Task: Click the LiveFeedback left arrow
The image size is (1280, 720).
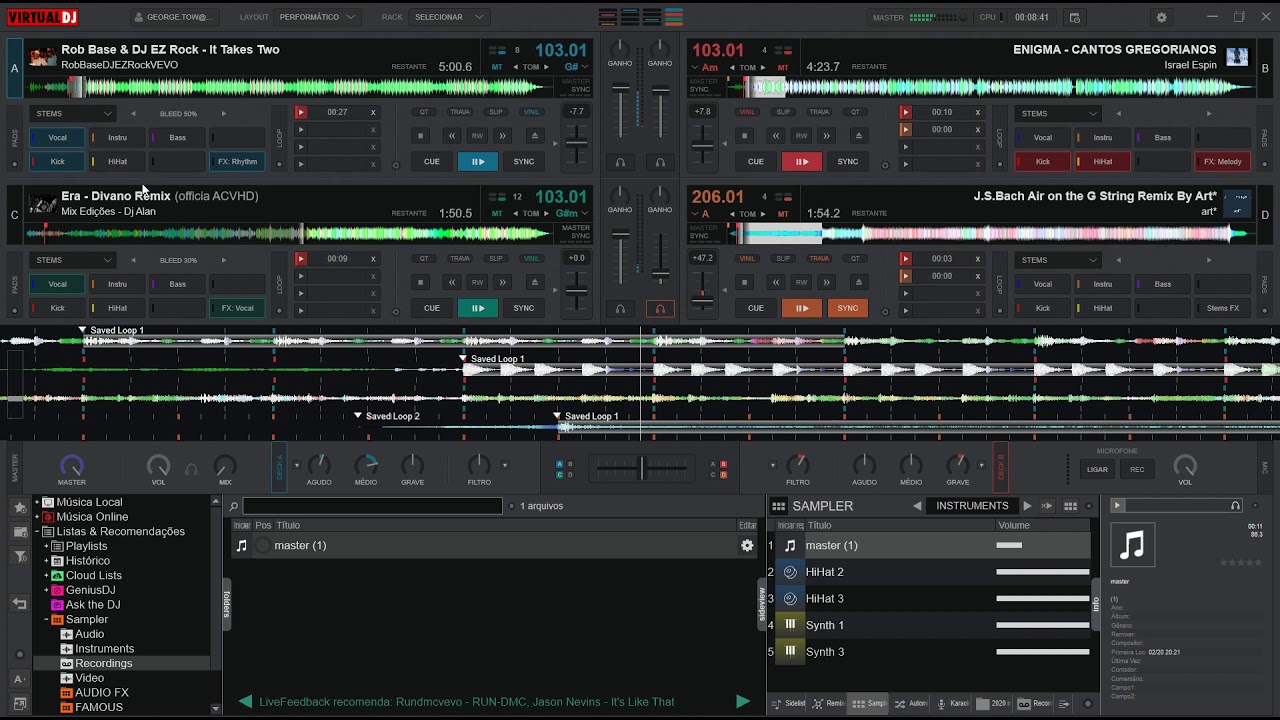Action: [245, 701]
